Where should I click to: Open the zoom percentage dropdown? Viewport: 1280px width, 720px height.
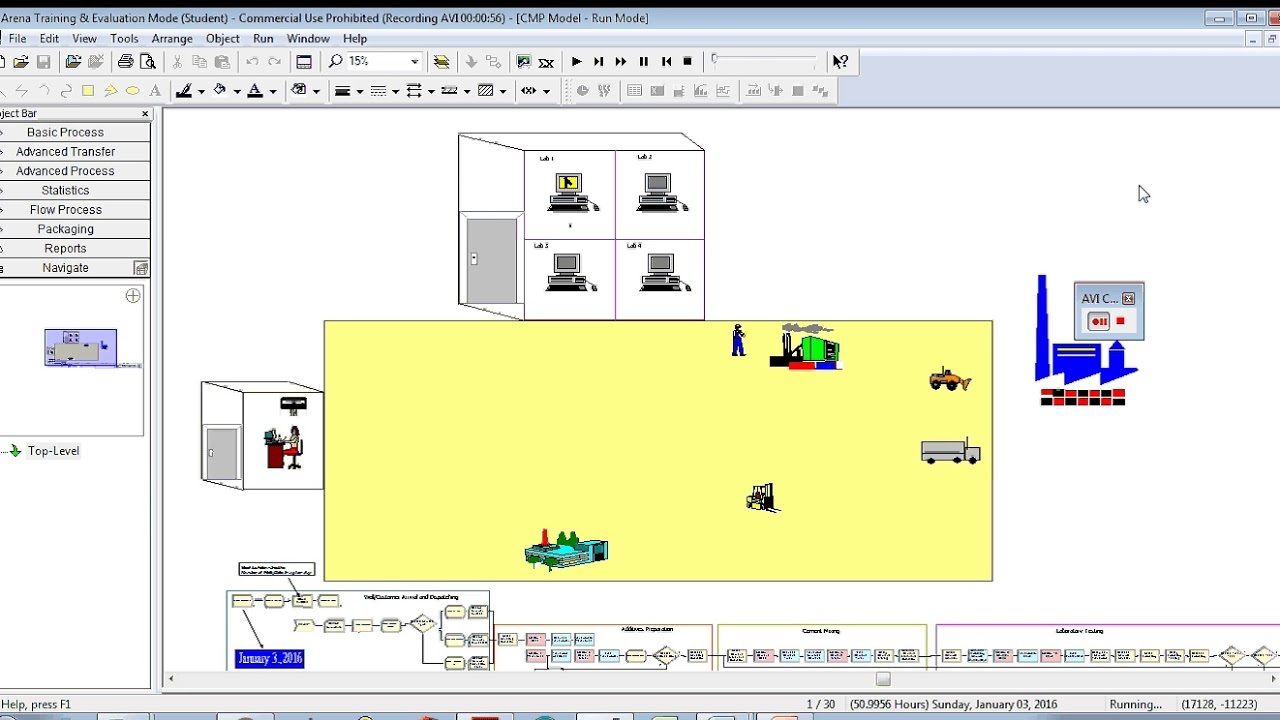414,62
